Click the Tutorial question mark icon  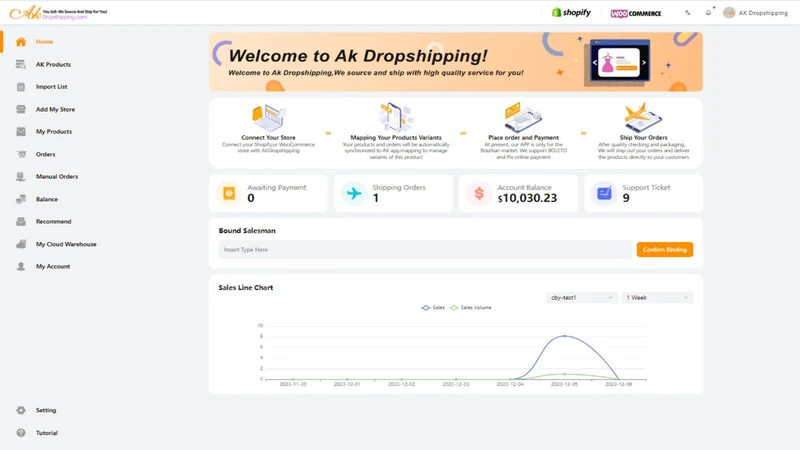(21, 433)
